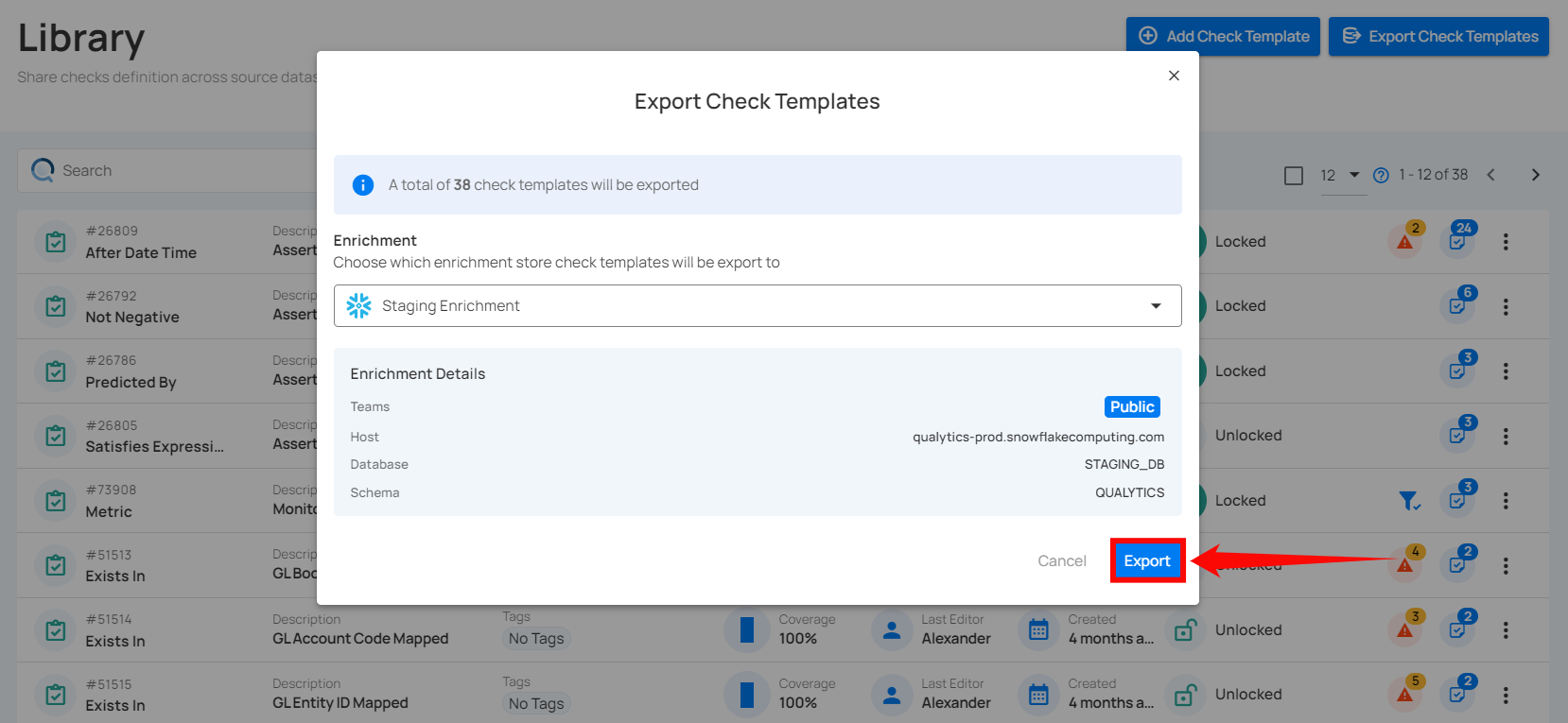Open the #51513 Exists In row options menu
1568x723 pixels.
point(1506,565)
